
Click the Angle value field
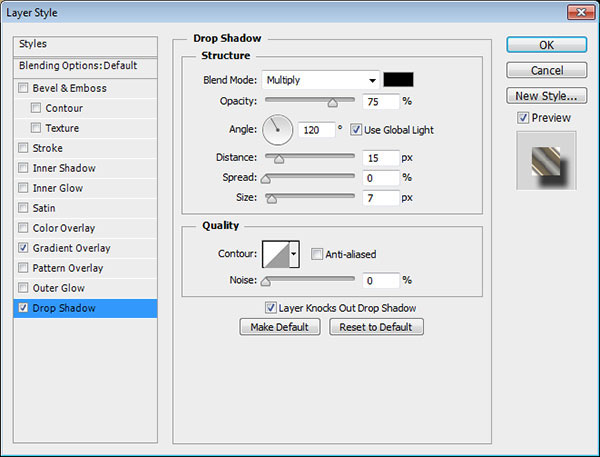316,130
